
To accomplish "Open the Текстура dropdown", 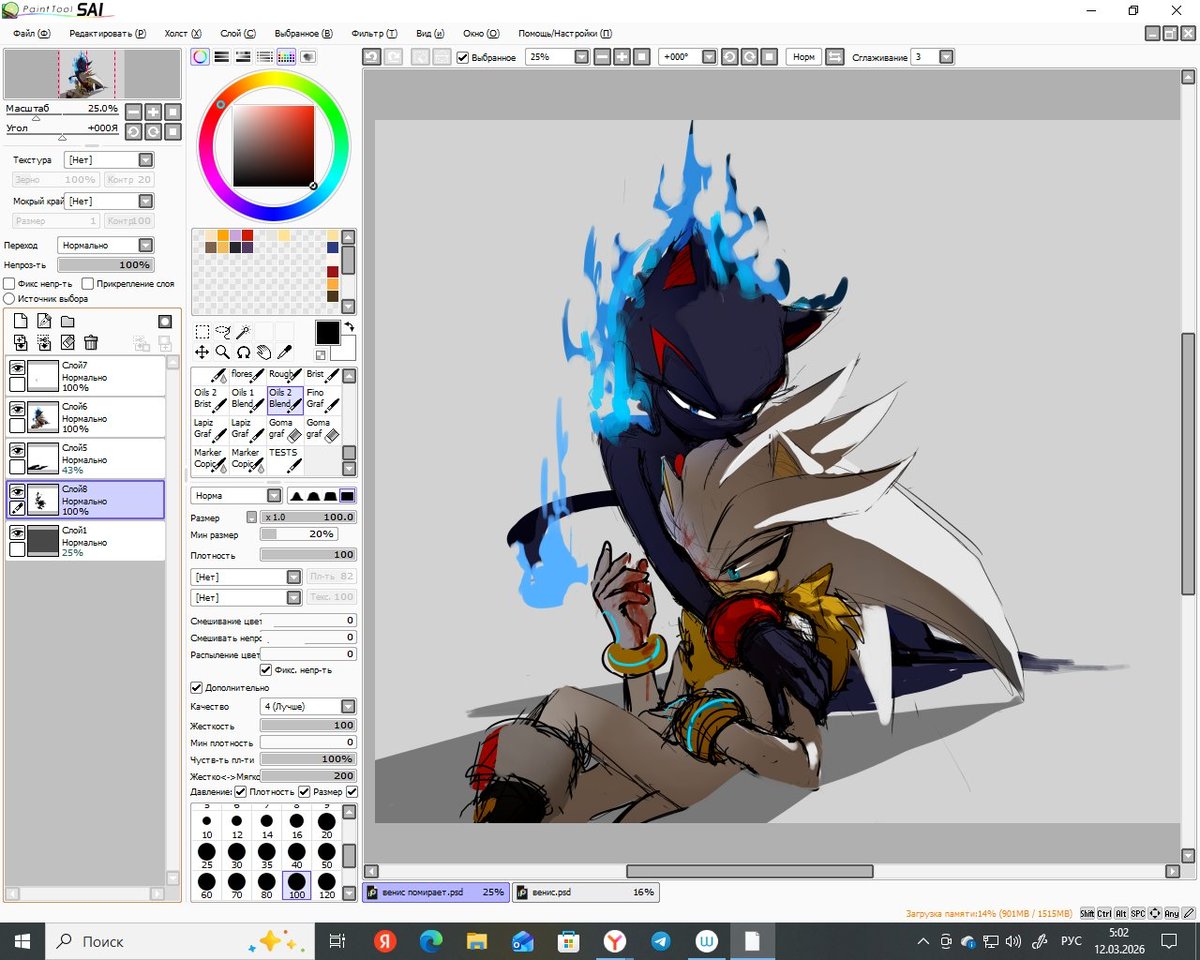I will pyautogui.click(x=109, y=160).
